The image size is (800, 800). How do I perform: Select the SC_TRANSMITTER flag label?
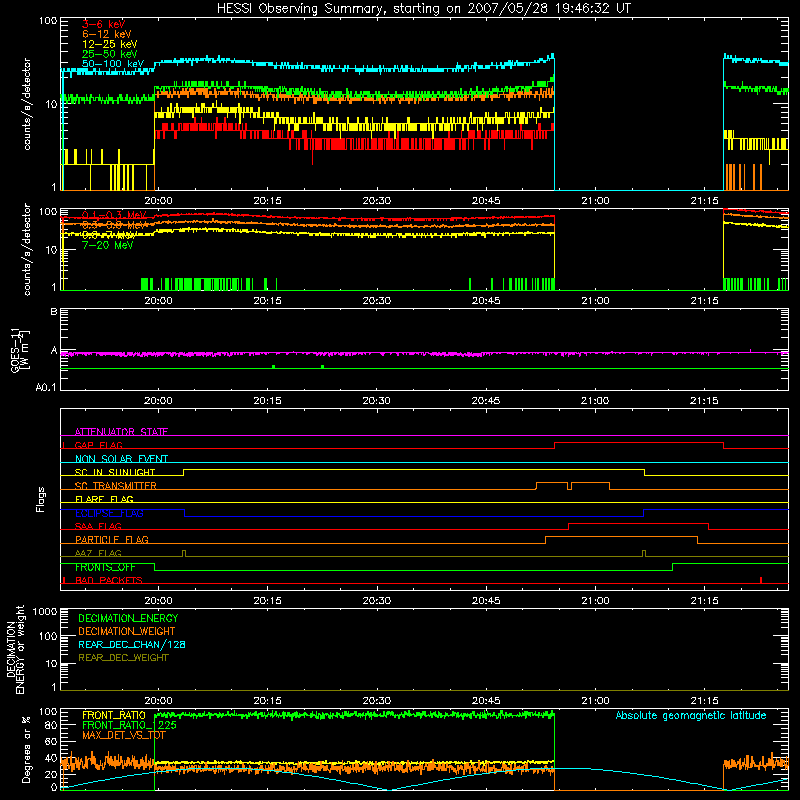[116, 486]
